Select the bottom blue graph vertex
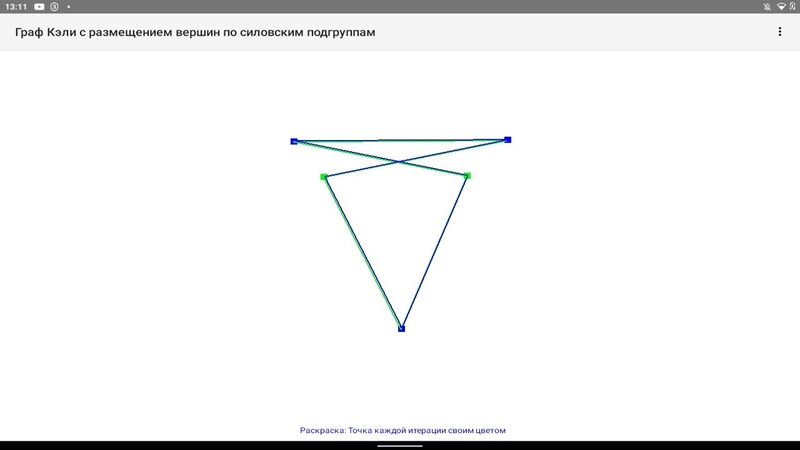The height and width of the screenshot is (450, 800). 402,329
